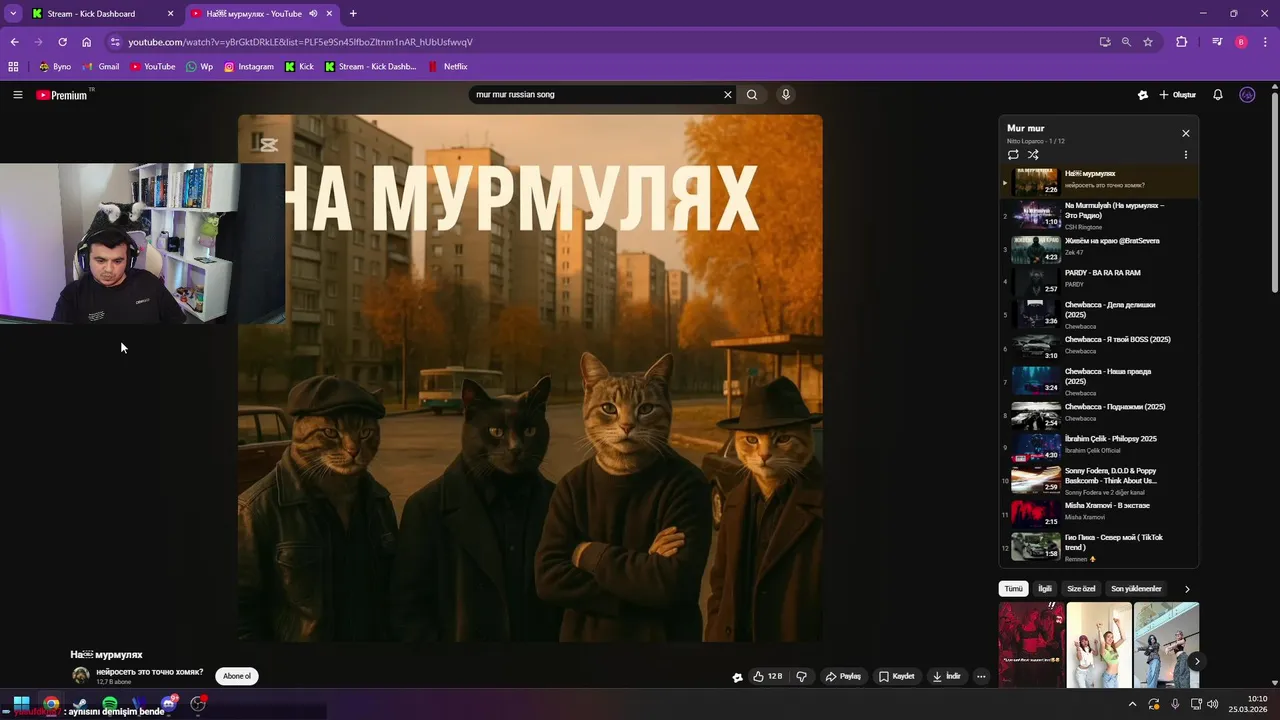
Task: Open the Netflix bookmark
Action: click(447, 67)
